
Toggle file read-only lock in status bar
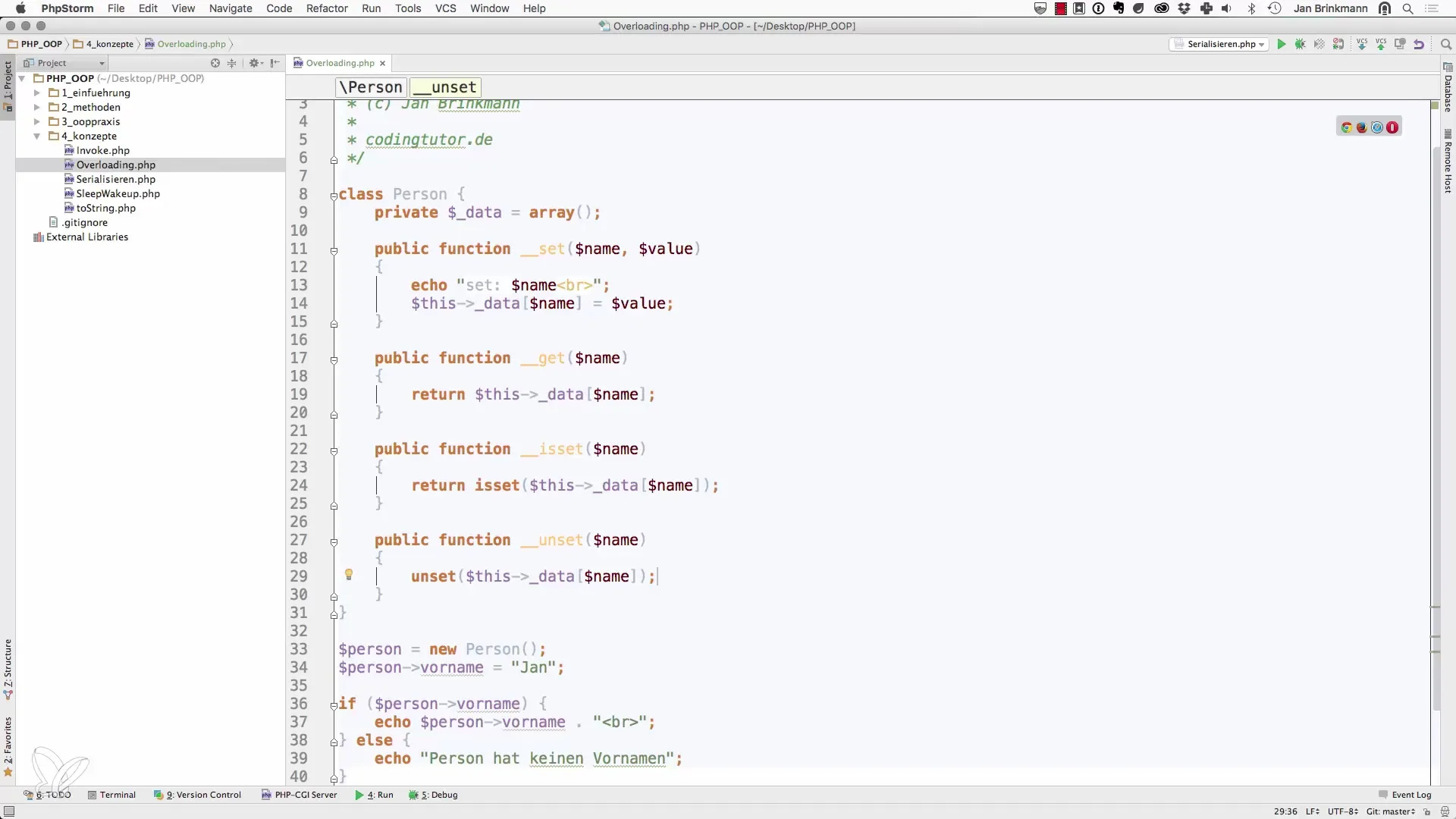click(x=1426, y=811)
